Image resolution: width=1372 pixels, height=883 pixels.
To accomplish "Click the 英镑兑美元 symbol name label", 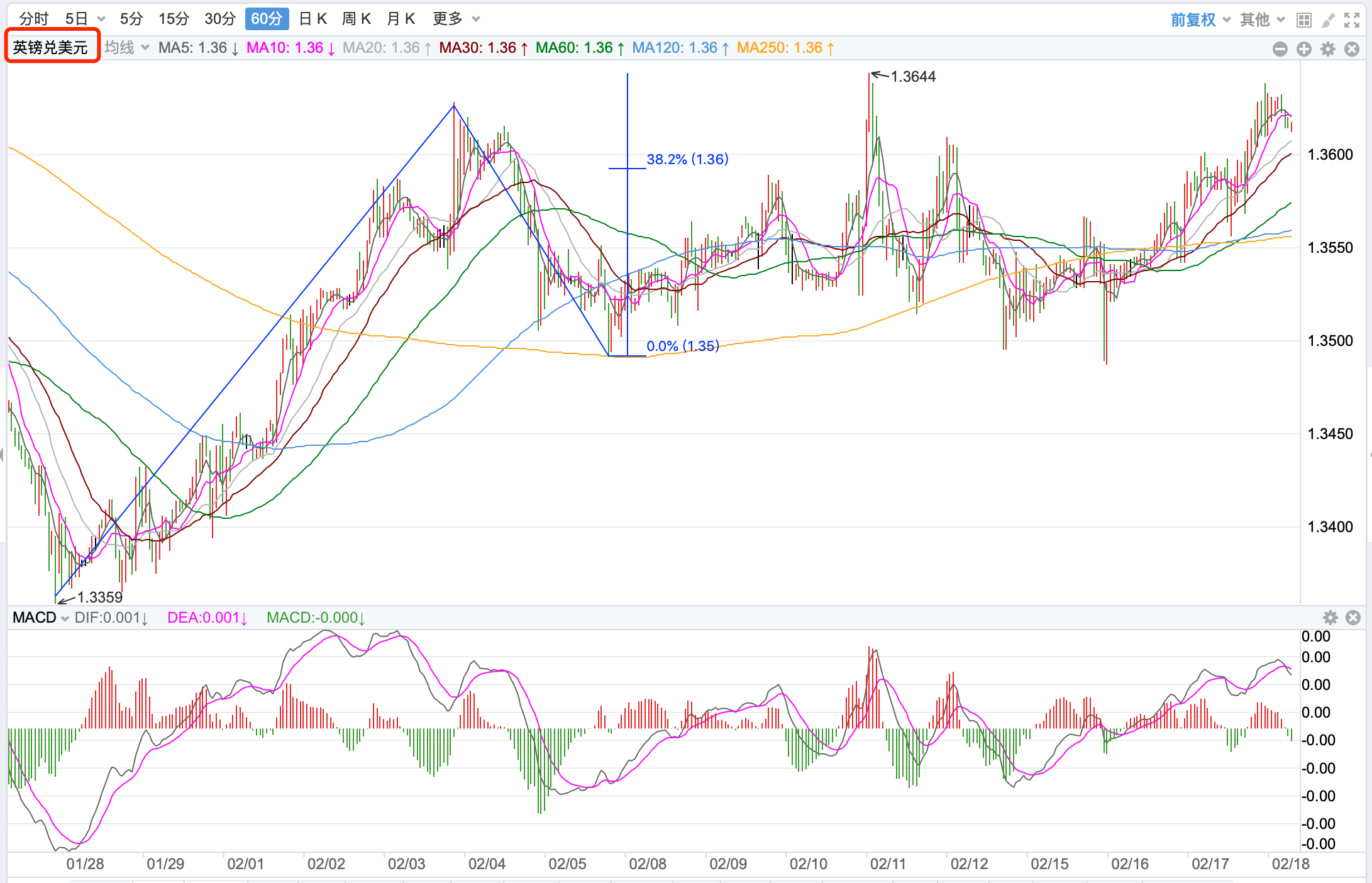I will 50,47.
